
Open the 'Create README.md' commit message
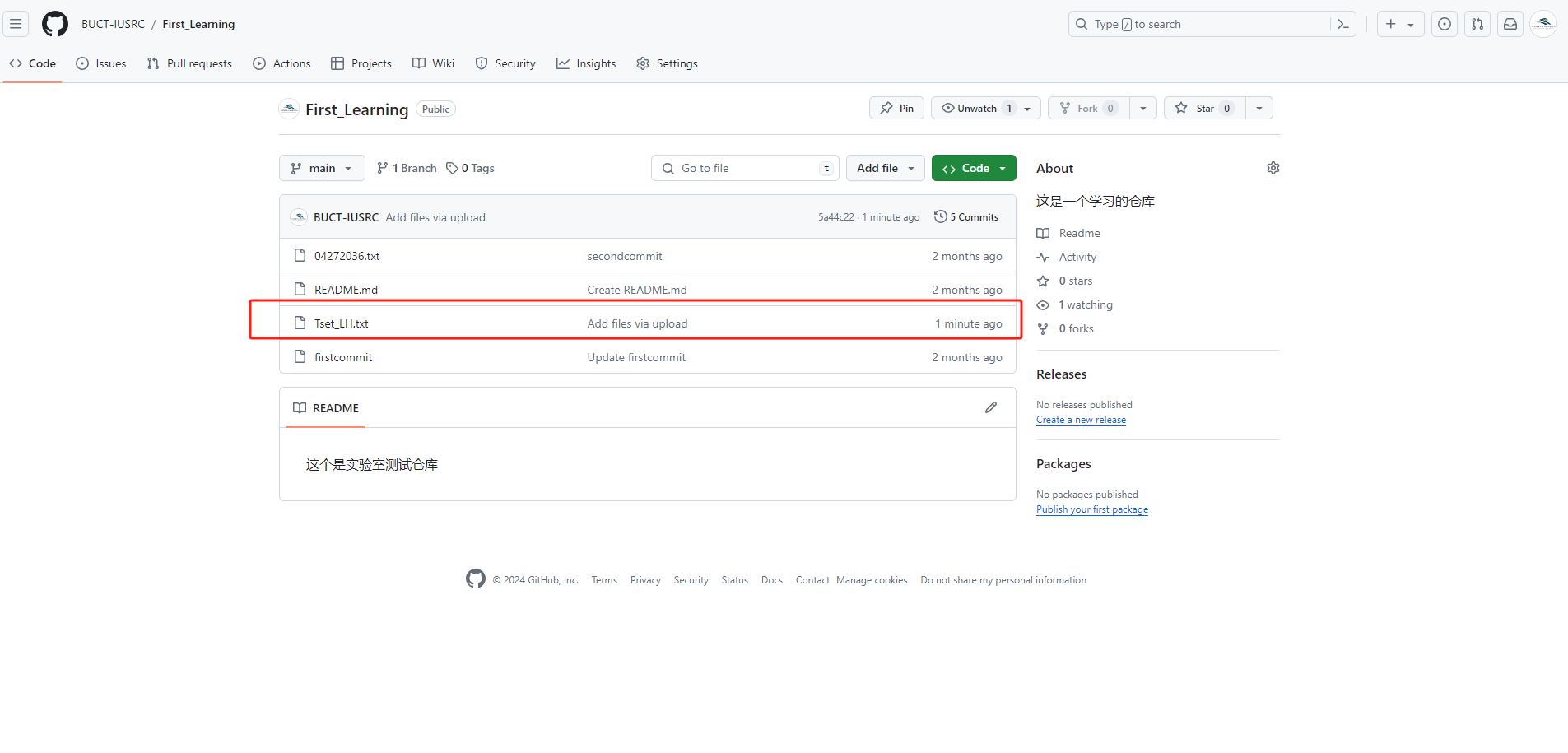637,290
